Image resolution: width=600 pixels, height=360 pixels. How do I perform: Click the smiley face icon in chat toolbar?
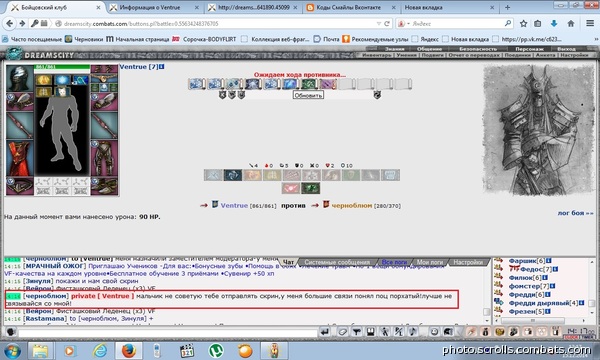tap(434, 332)
